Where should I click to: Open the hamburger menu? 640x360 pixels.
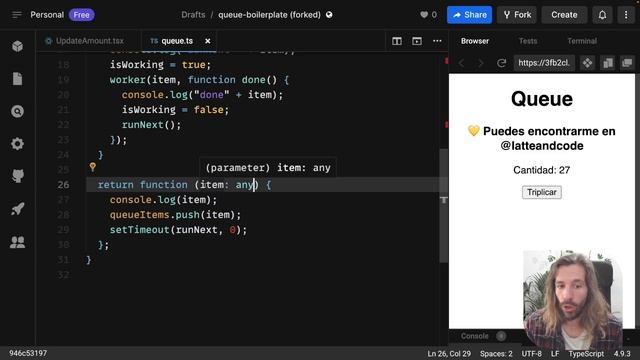(x=17, y=15)
